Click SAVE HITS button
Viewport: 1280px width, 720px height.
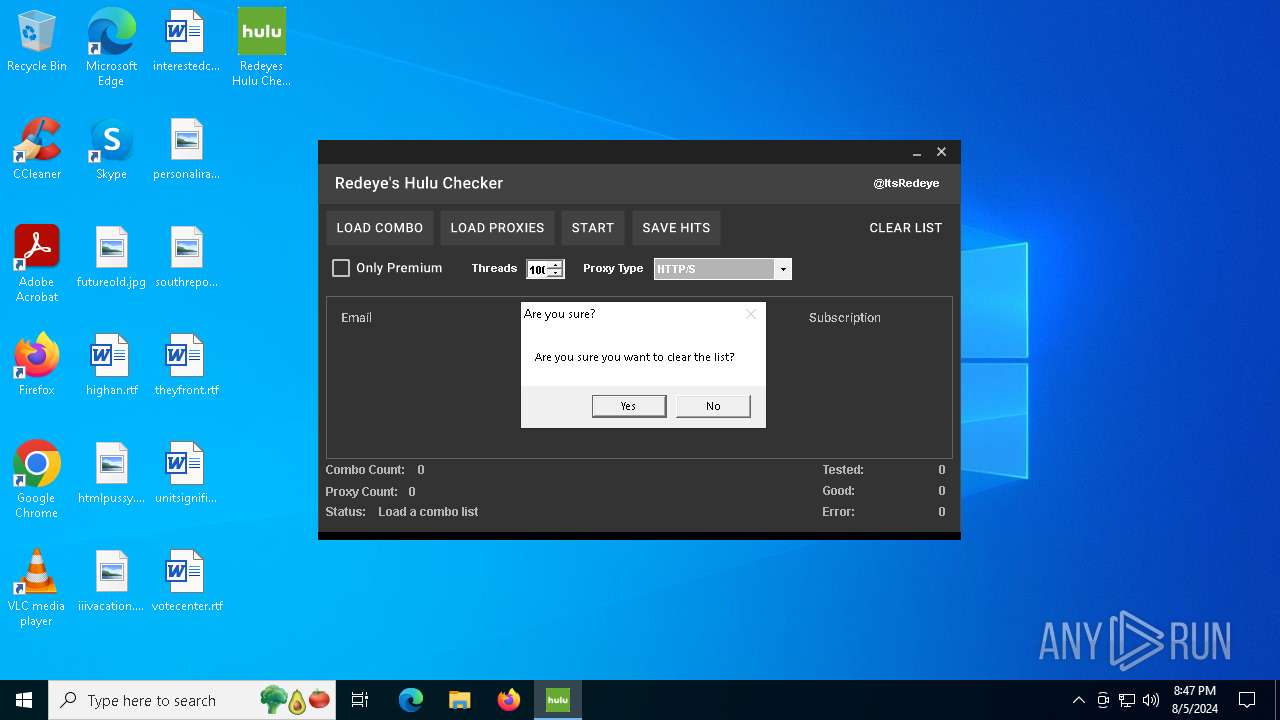point(676,228)
